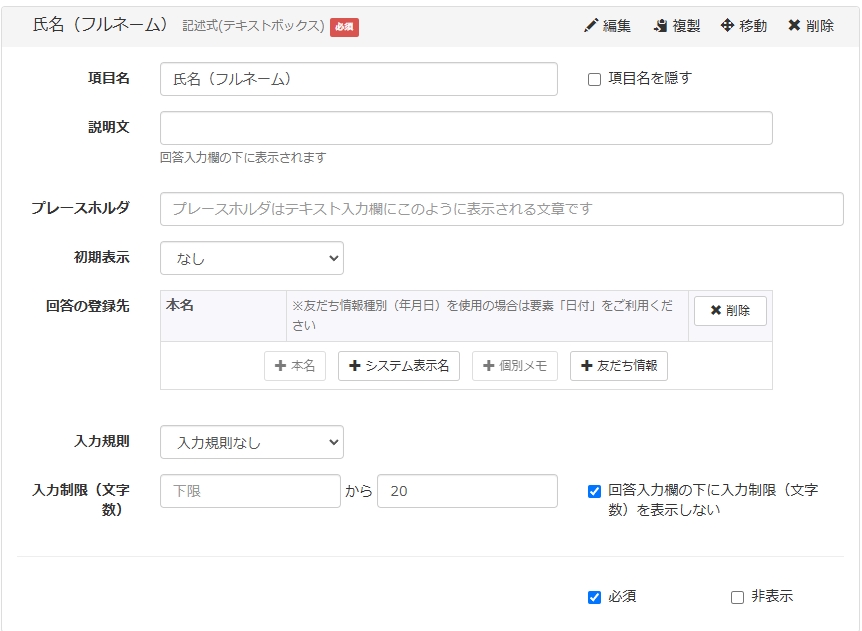862x631 pixels.
Task: Focus the 説明文 description input
Action: tap(466, 128)
